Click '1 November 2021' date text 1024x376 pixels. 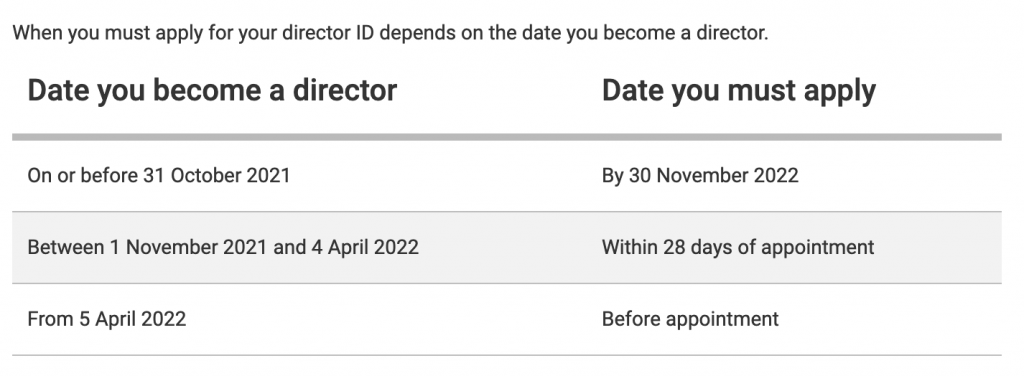click(197, 247)
